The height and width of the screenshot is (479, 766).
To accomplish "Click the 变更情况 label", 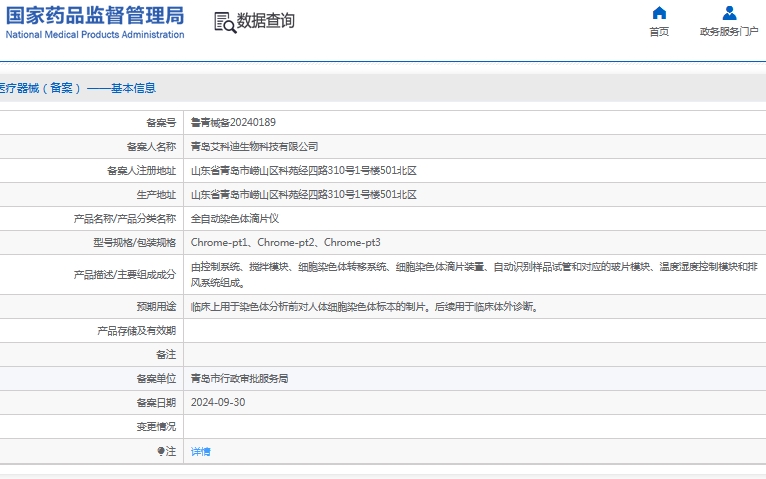I will click(x=156, y=426).
